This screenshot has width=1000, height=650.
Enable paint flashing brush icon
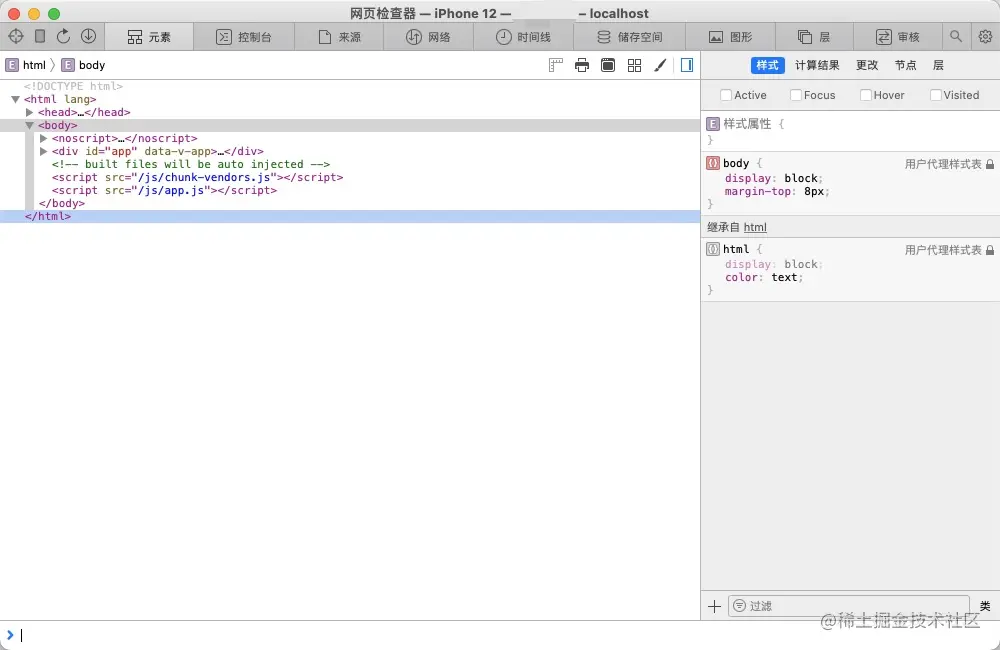coord(660,65)
